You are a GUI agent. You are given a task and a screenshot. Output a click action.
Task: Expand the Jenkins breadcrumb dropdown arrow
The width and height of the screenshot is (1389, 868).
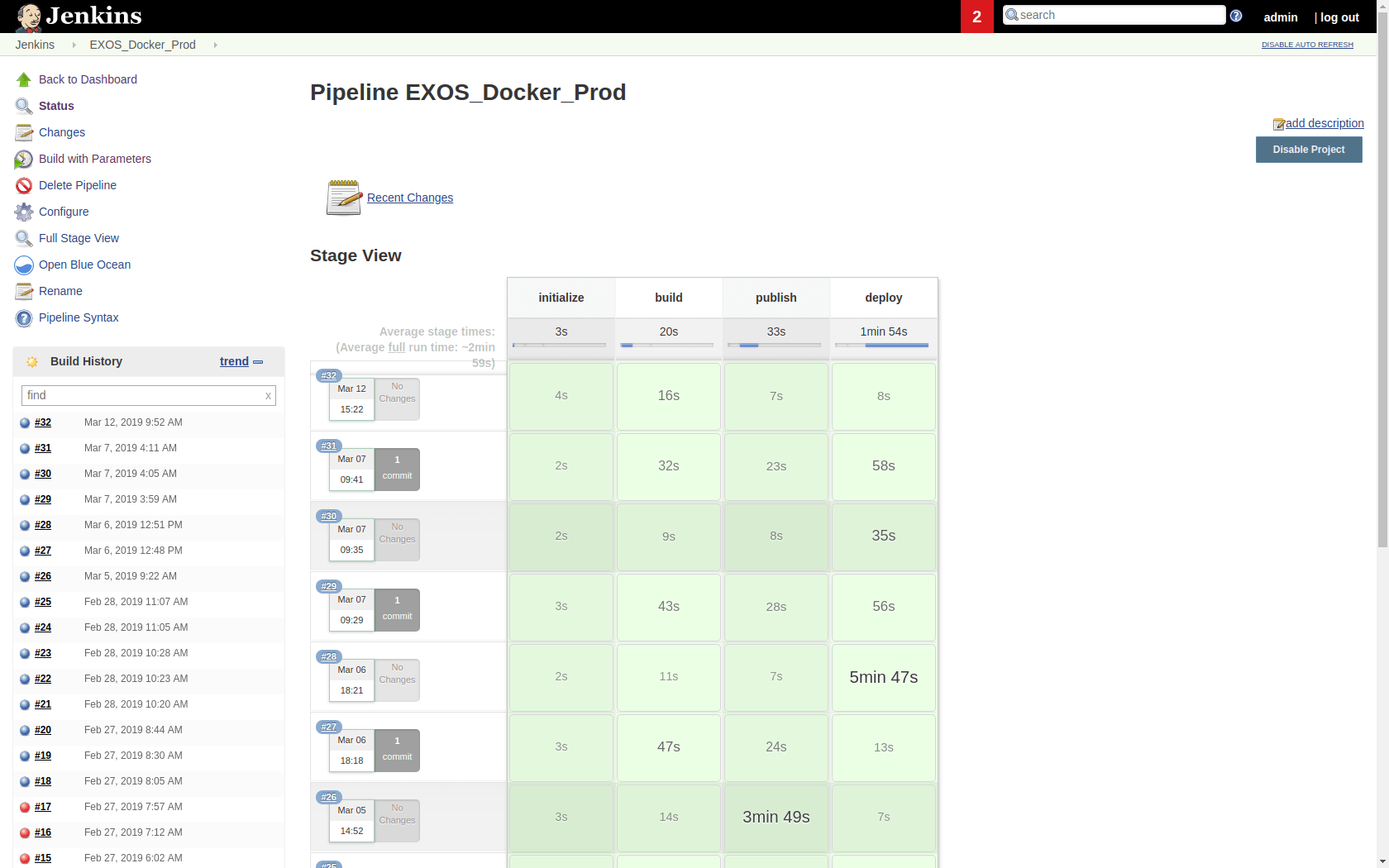point(74,45)
